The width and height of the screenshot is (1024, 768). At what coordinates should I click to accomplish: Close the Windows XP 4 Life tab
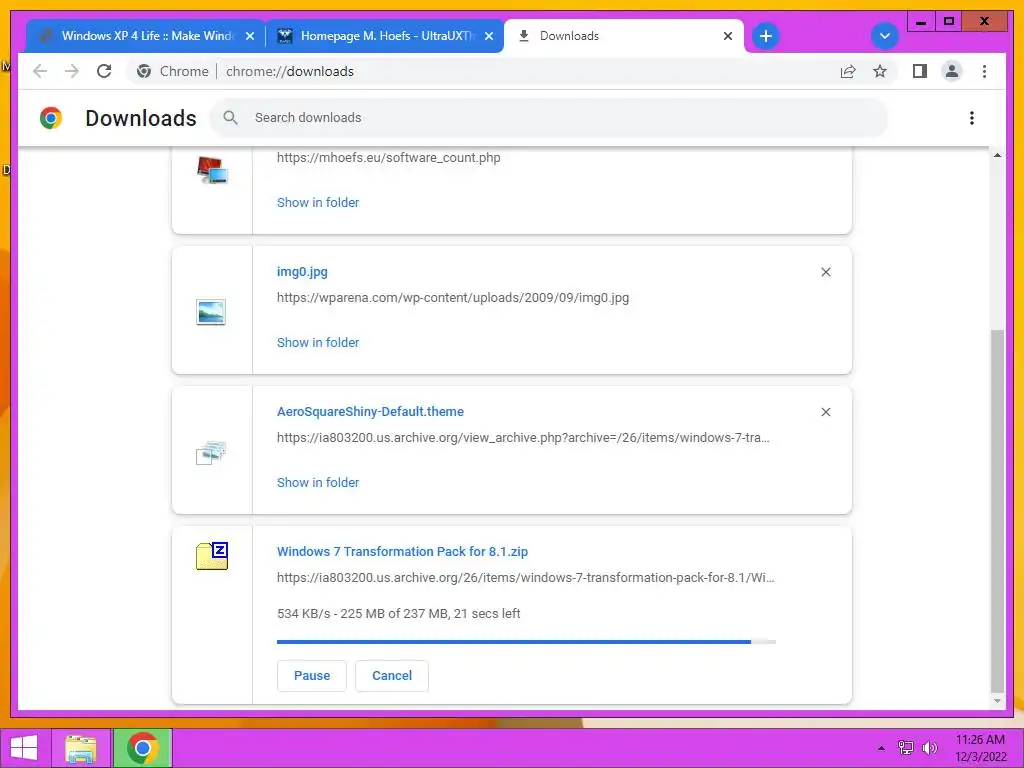tap(249, 36)
